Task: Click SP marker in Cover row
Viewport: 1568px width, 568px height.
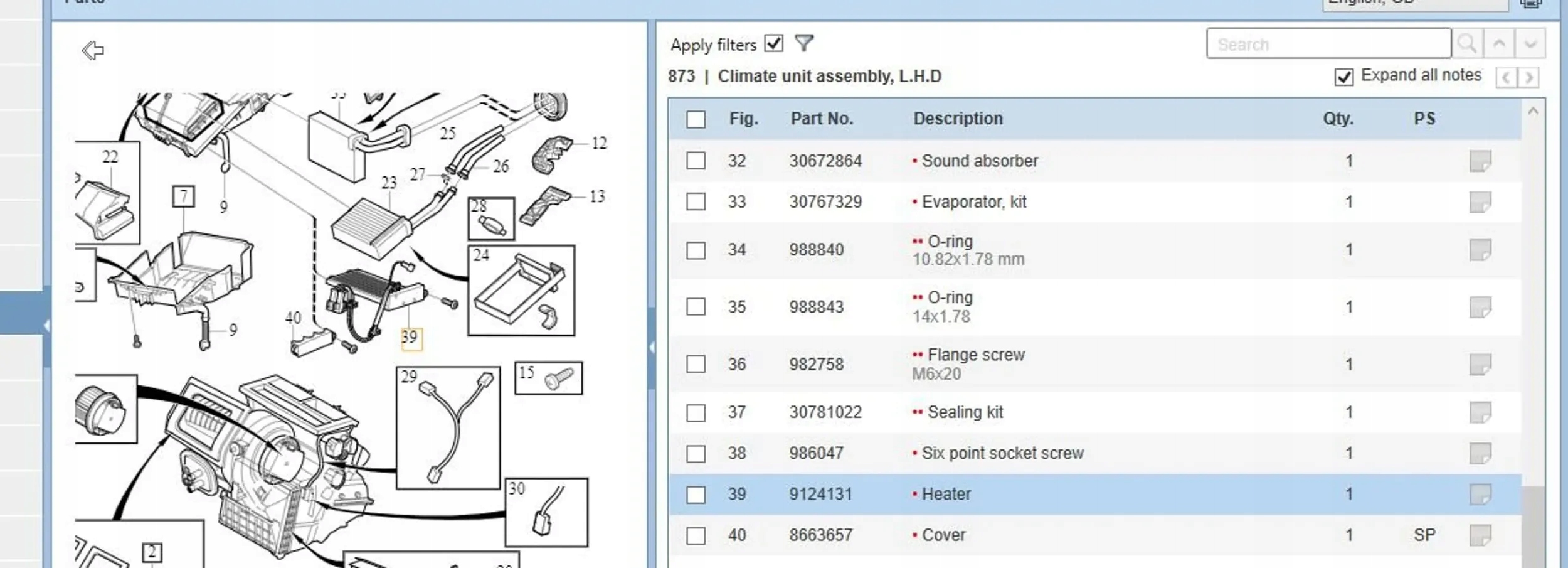Action: point(1424,535)
